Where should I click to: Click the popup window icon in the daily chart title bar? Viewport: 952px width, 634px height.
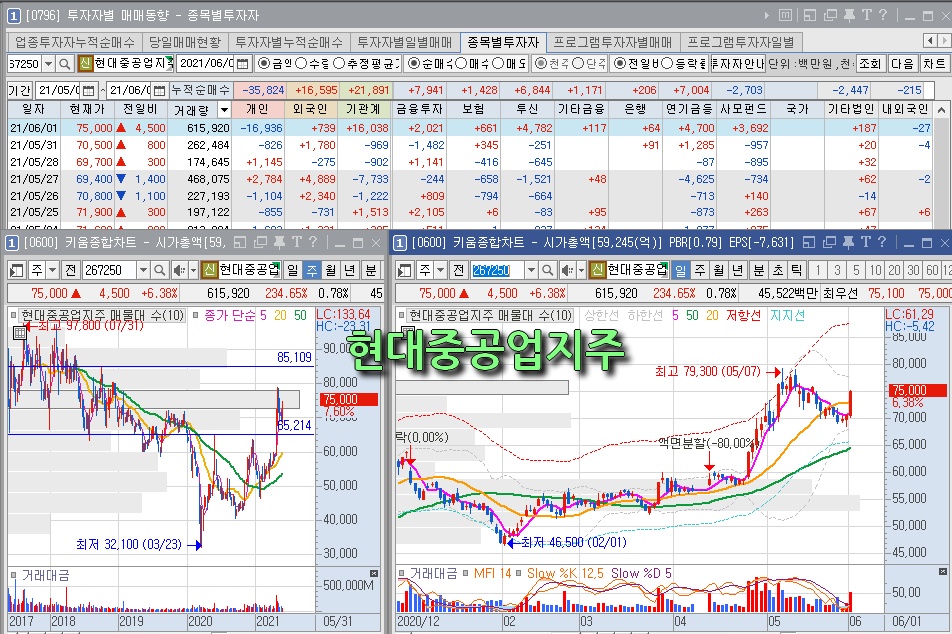[x=829, y=243]
